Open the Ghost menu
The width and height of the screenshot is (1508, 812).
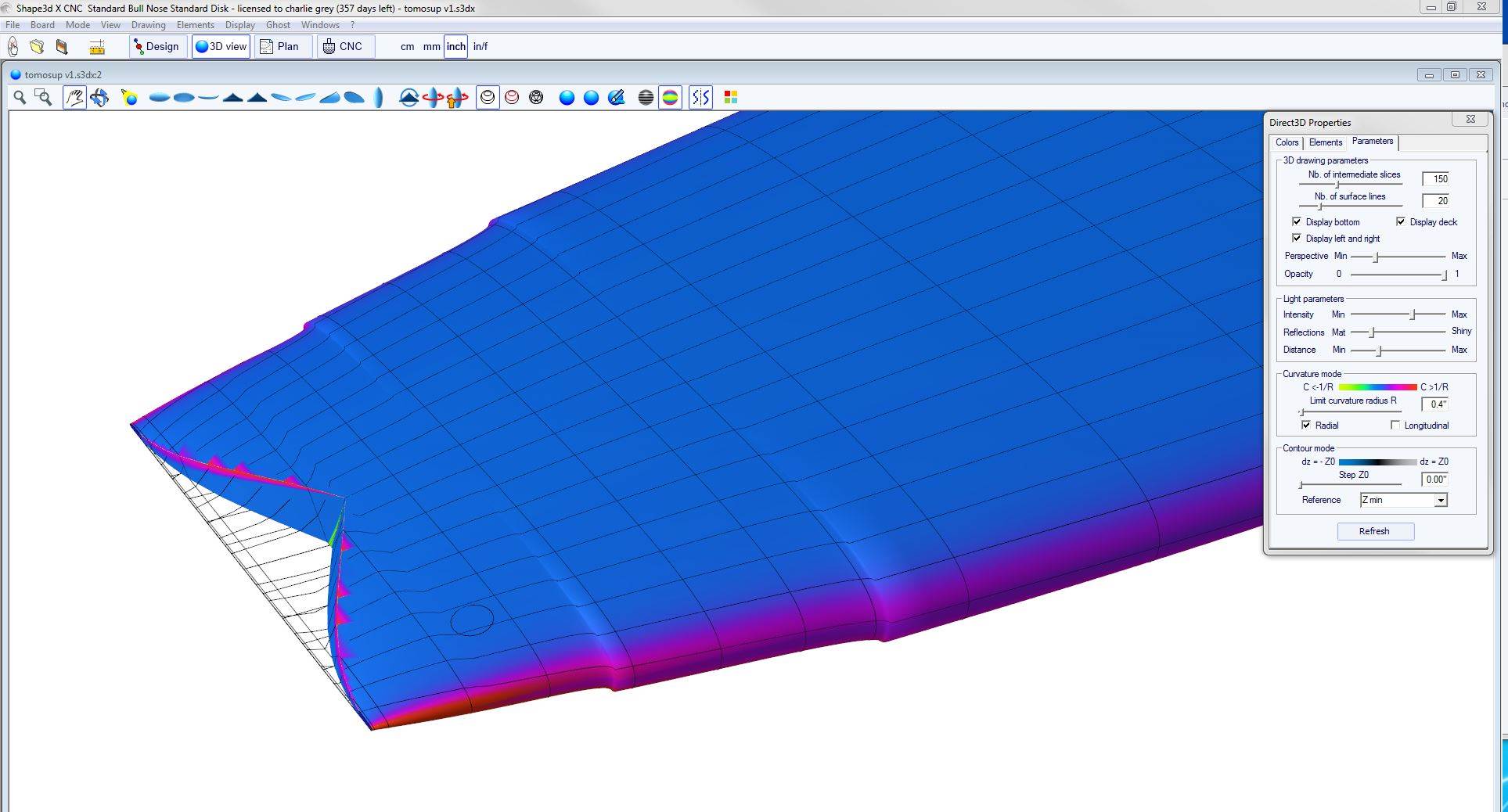click(x=278, y=25)
